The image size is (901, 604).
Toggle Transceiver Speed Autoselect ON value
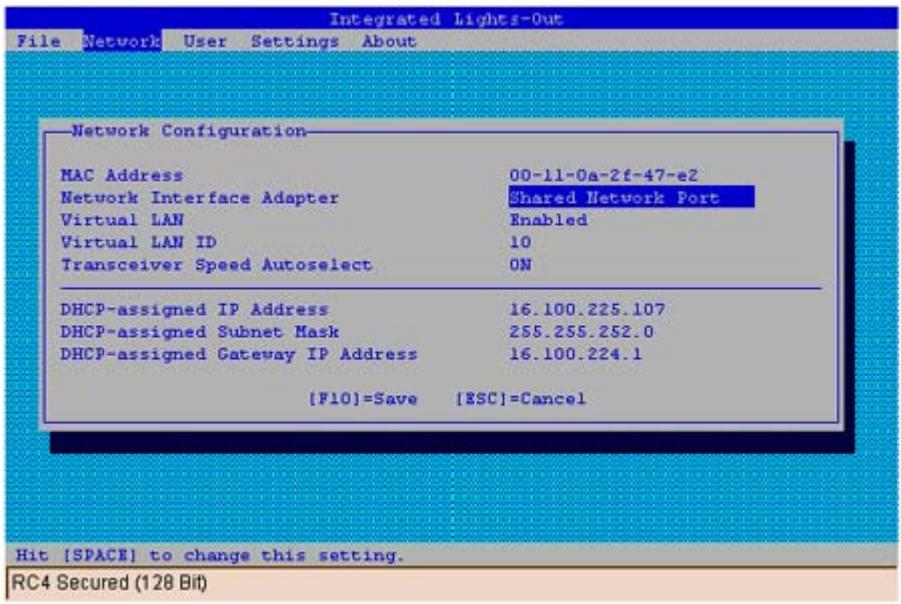520,264
